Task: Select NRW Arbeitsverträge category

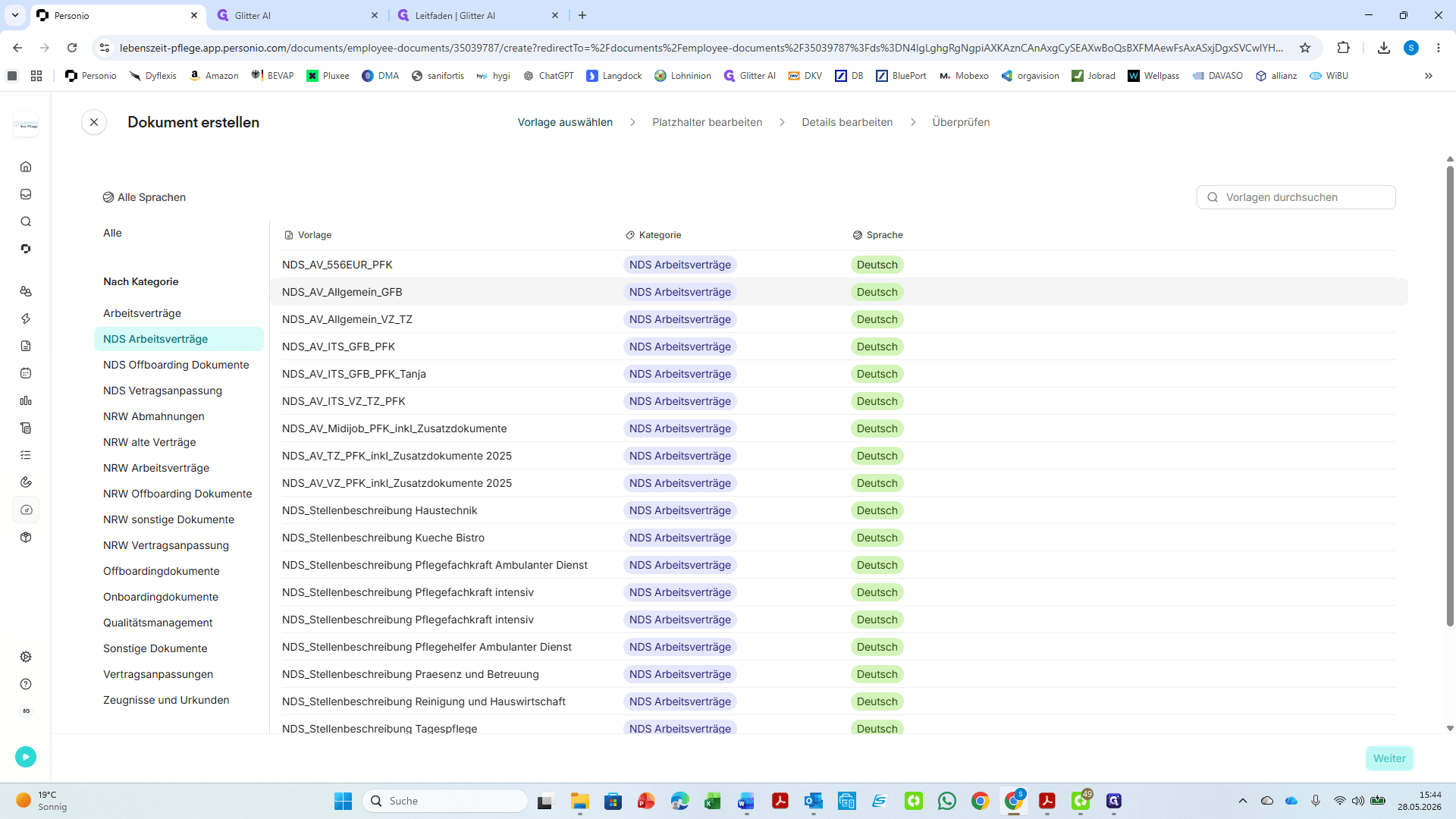Action: (156, 468)
